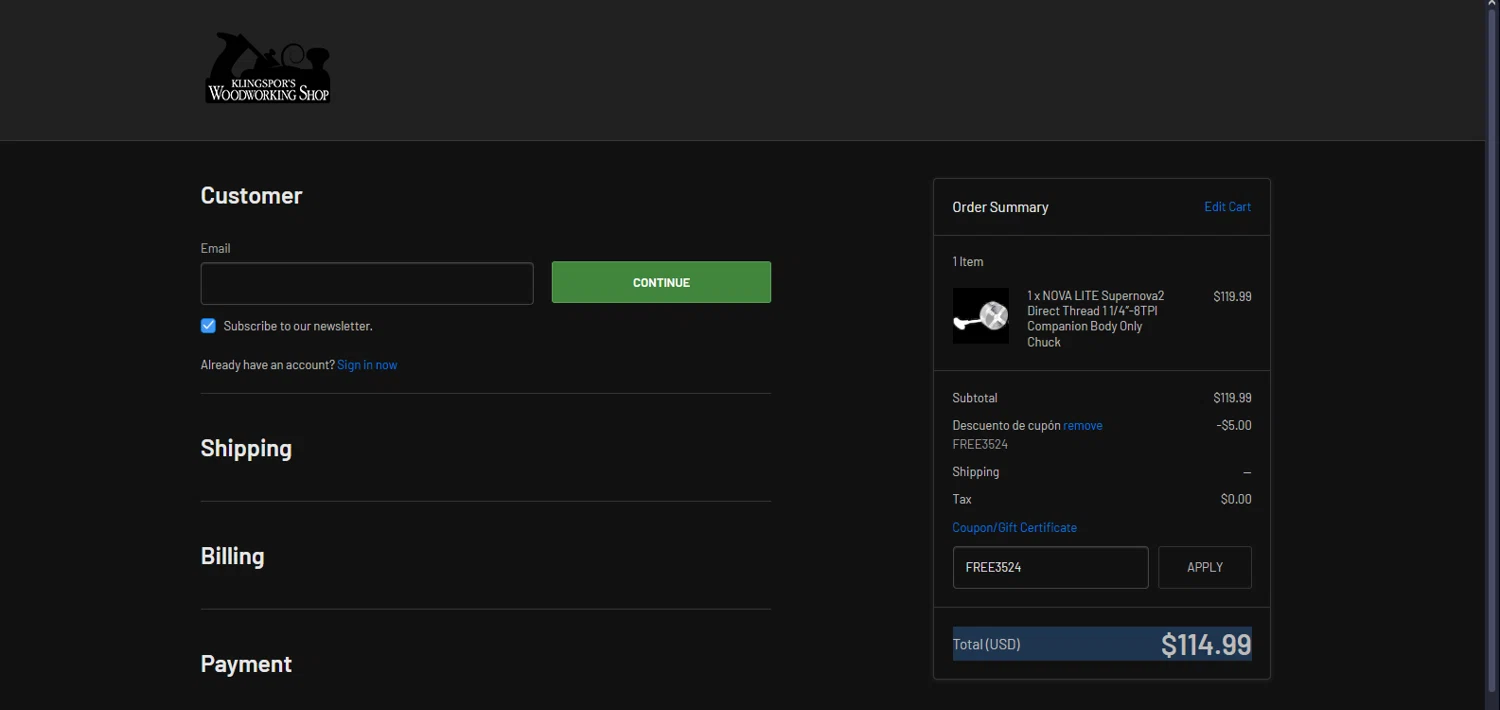Image resolution: width=1500 pixels, height=710 pixels.
Task: Open the Edit Cart link
Action: (x=1227, y=207)
